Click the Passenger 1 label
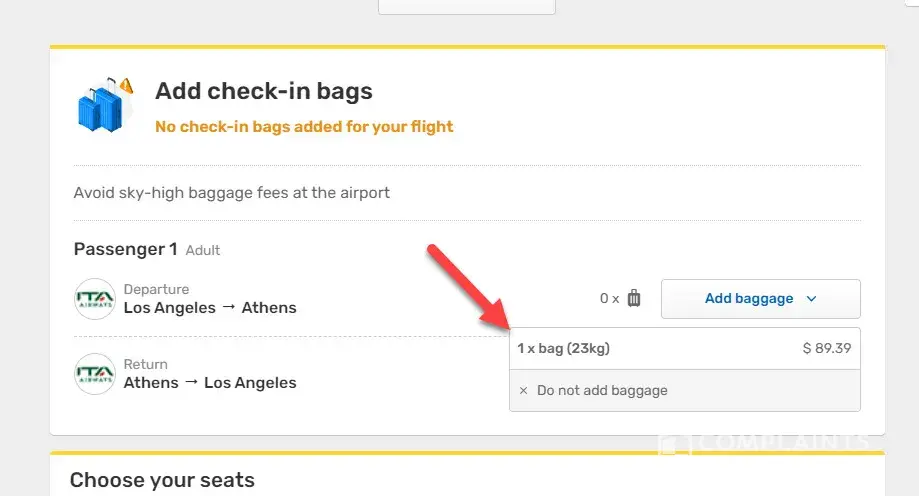The image size is (919, 496). [126, 249]
